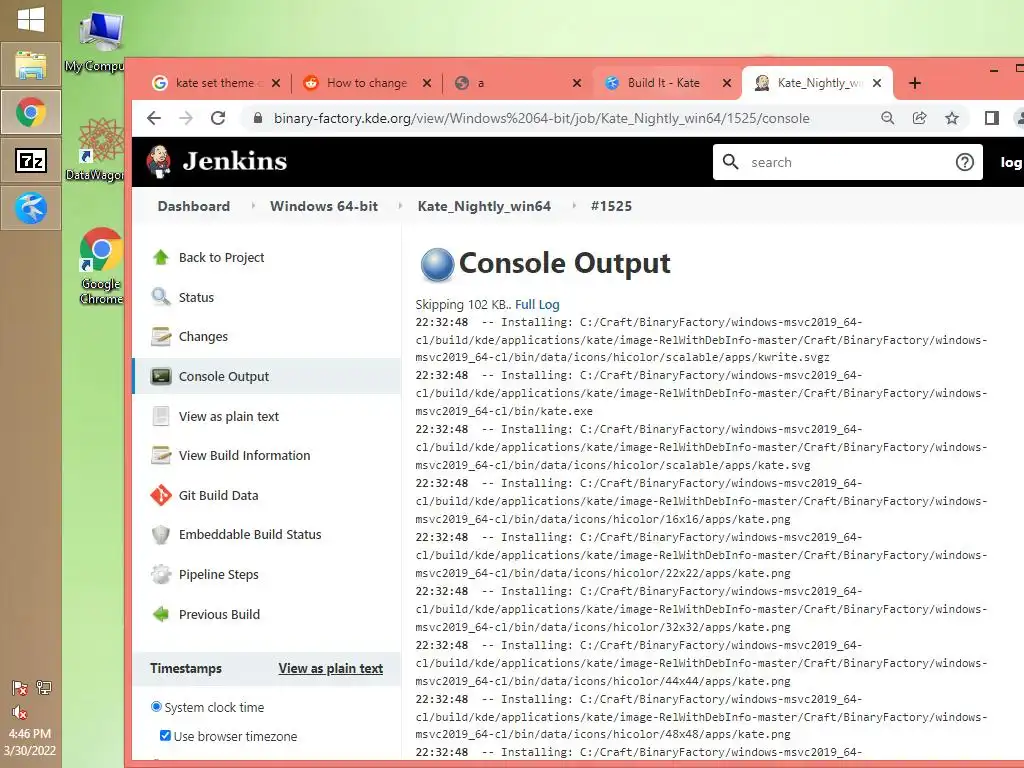This screenshot has height=768, width=1024.
Task: Click the View as plain text document icon
Action: pos(161,416)
